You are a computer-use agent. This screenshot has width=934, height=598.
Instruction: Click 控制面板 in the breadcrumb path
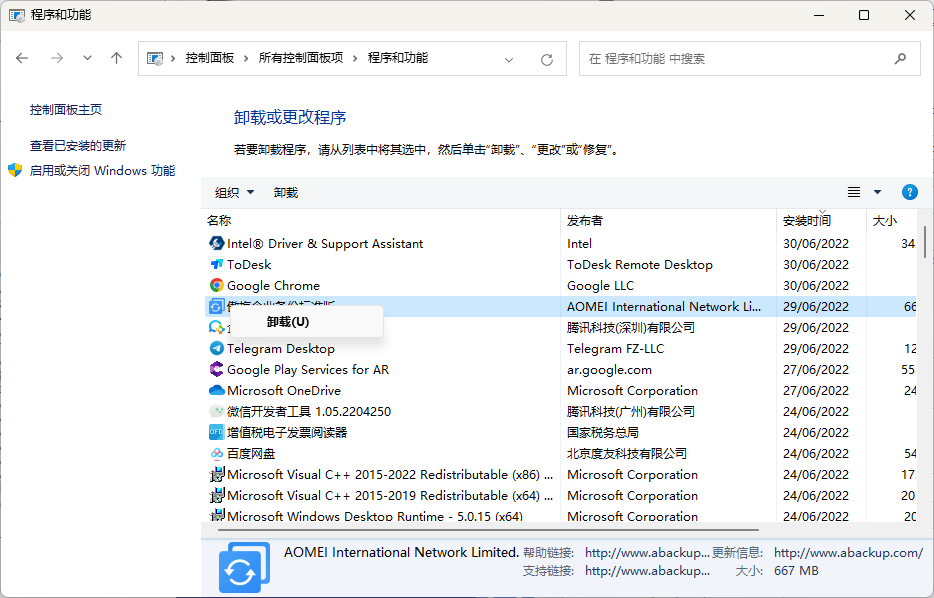pyautogui.click(x=209, y=58)
